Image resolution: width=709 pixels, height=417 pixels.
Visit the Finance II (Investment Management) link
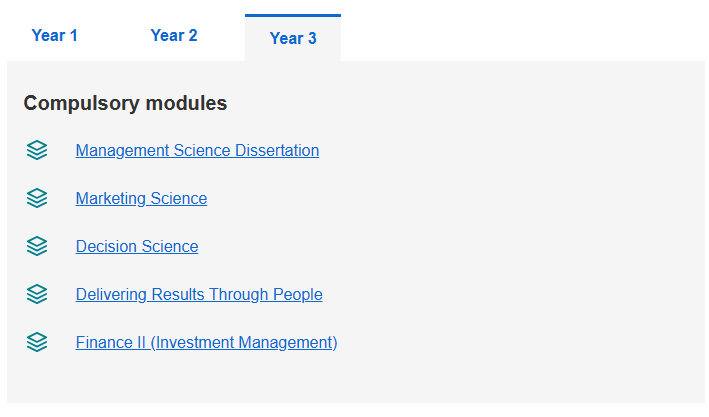pyautogui.click(x=206, y=342)
